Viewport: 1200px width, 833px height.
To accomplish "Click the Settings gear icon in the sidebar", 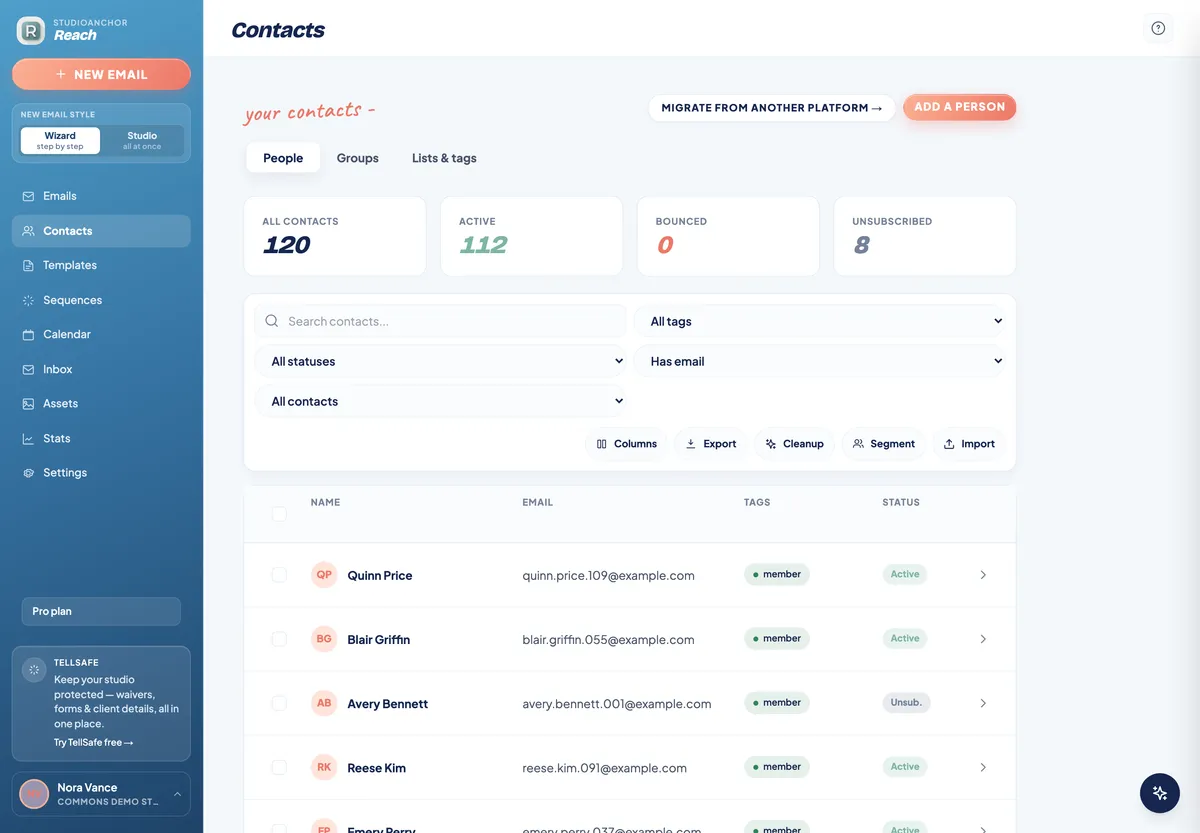I will [x=28, y=473].
